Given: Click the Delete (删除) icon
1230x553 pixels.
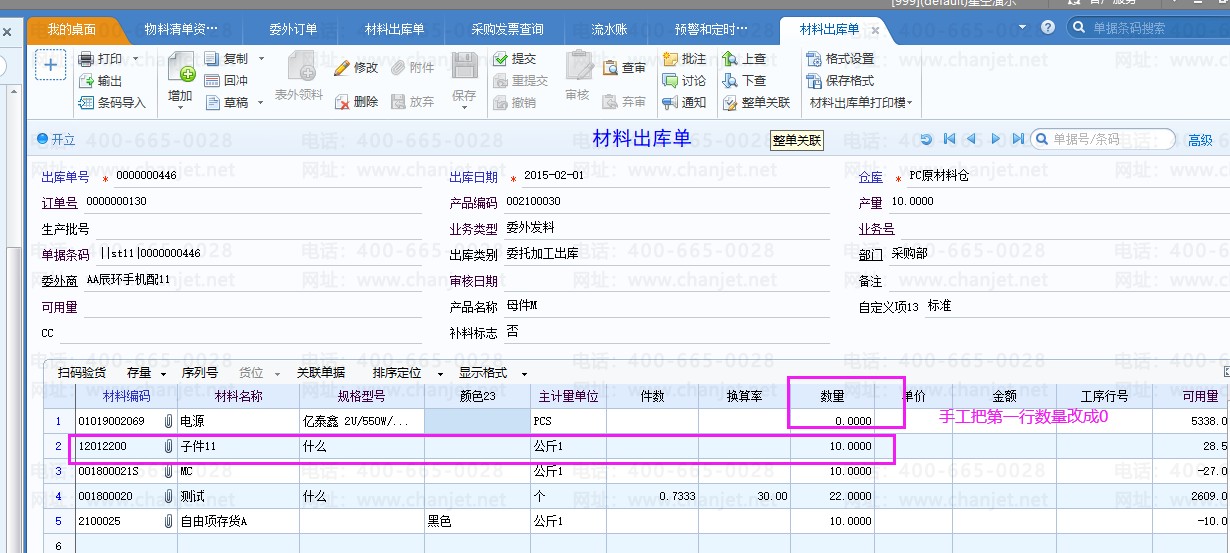Looking at the screenshot, I should coord(342,102).
